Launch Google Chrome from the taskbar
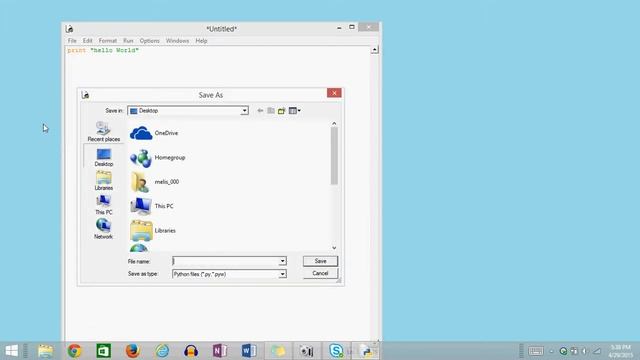The width and height of the screenshot is (640, 360). (74, 351)
